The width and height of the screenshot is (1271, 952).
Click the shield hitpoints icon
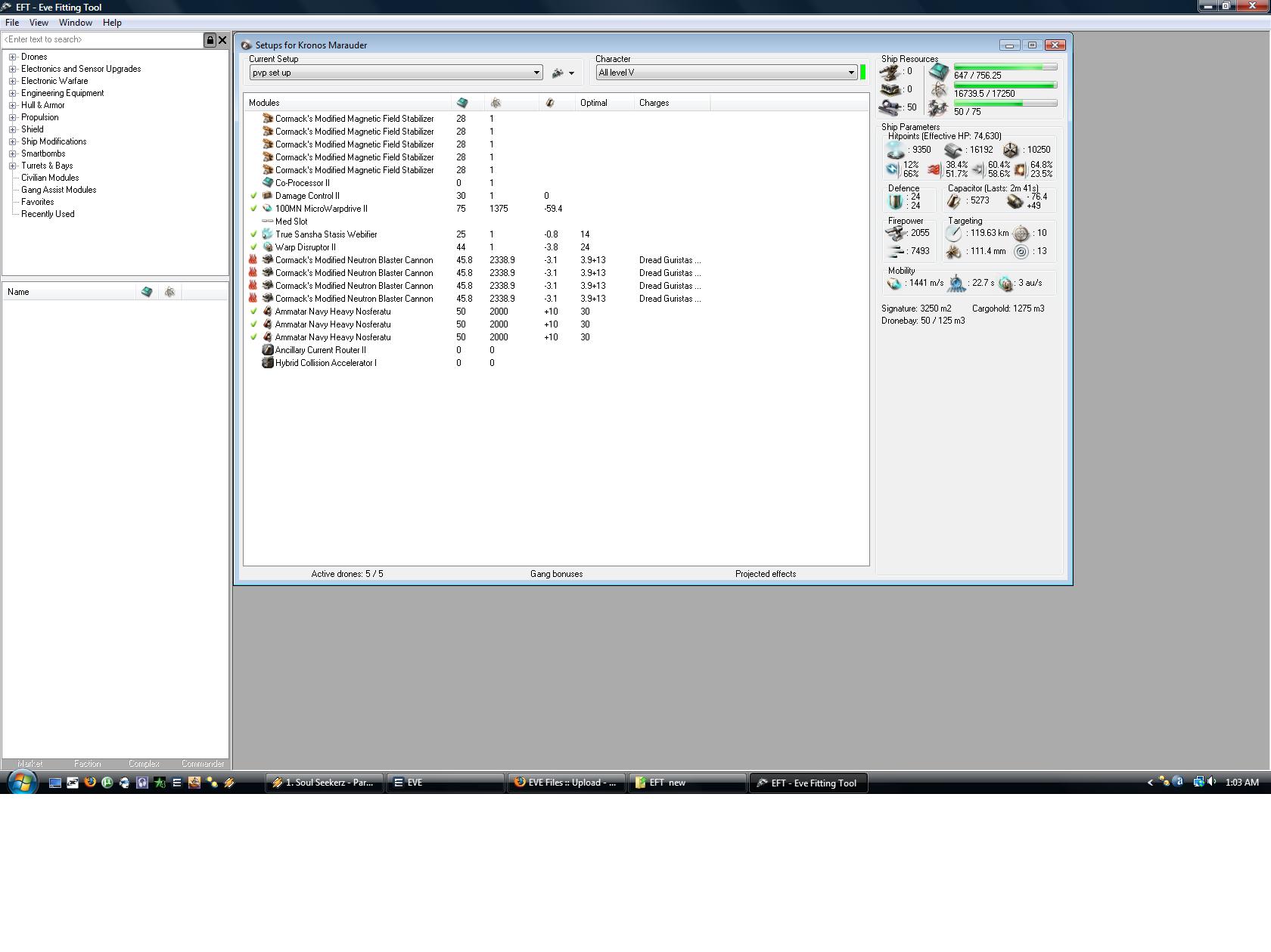click(x=896, y=150)
